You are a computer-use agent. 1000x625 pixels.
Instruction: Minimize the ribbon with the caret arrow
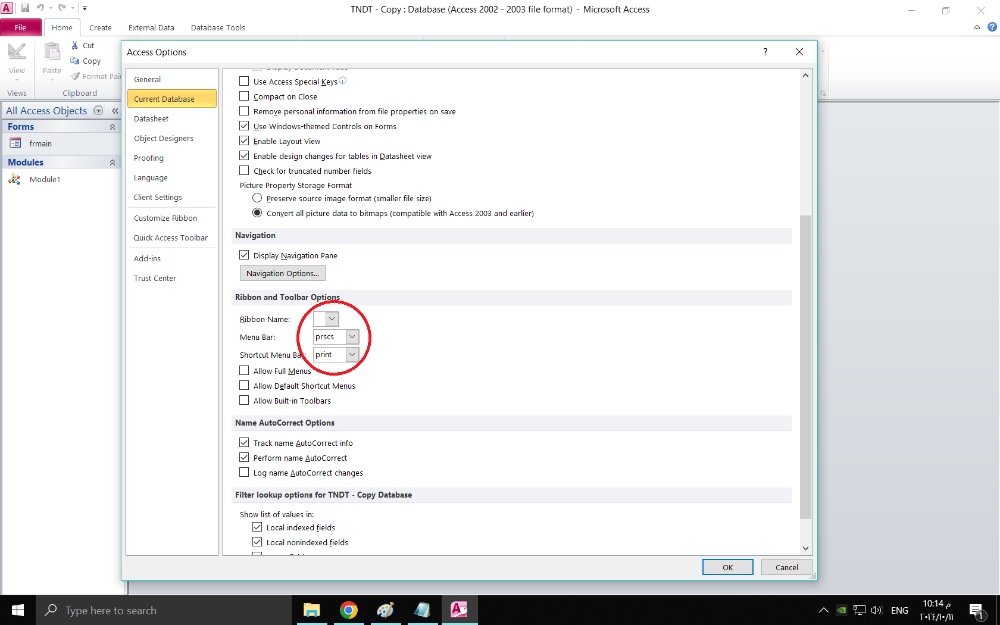(977, 27)
